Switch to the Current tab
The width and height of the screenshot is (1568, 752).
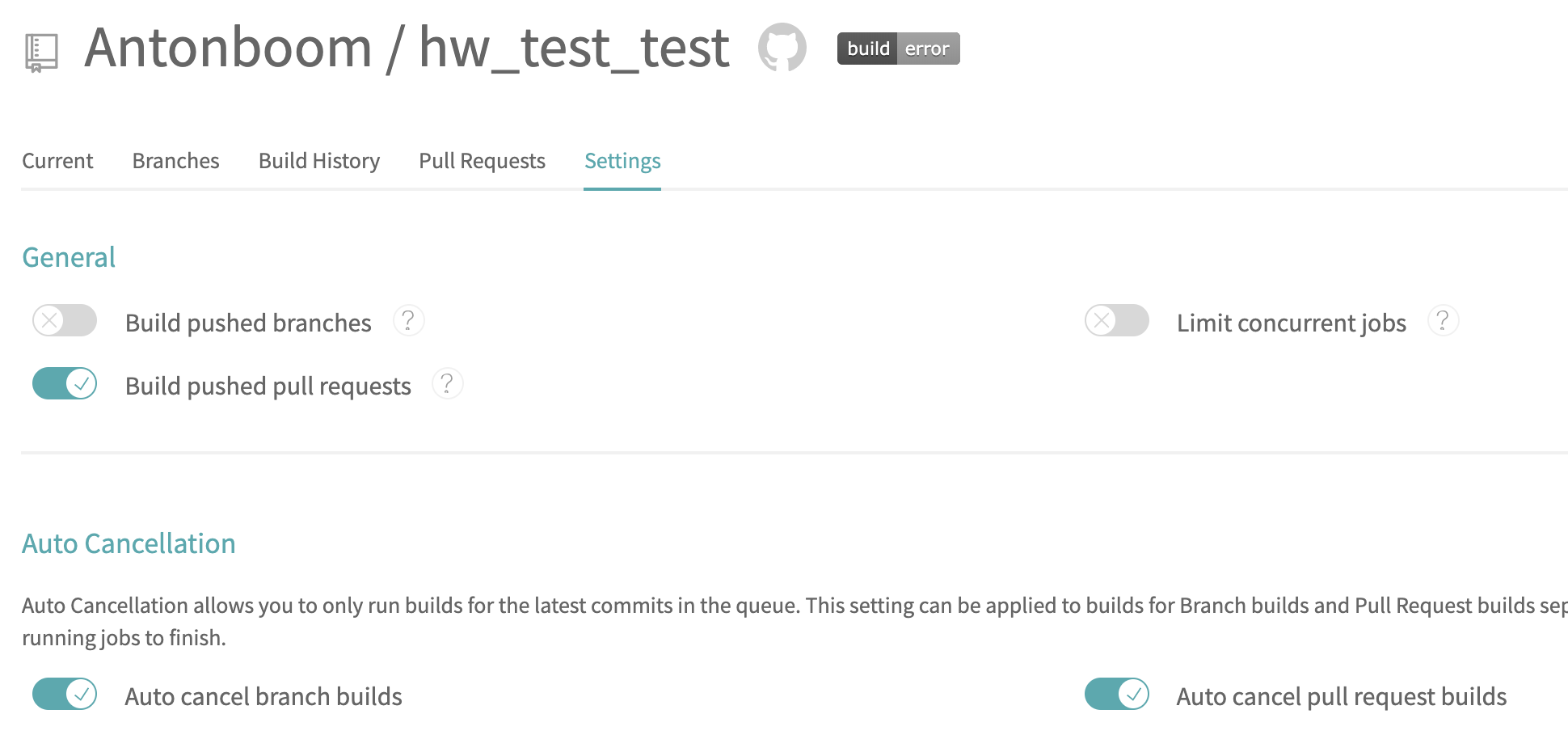click(57, 161)
